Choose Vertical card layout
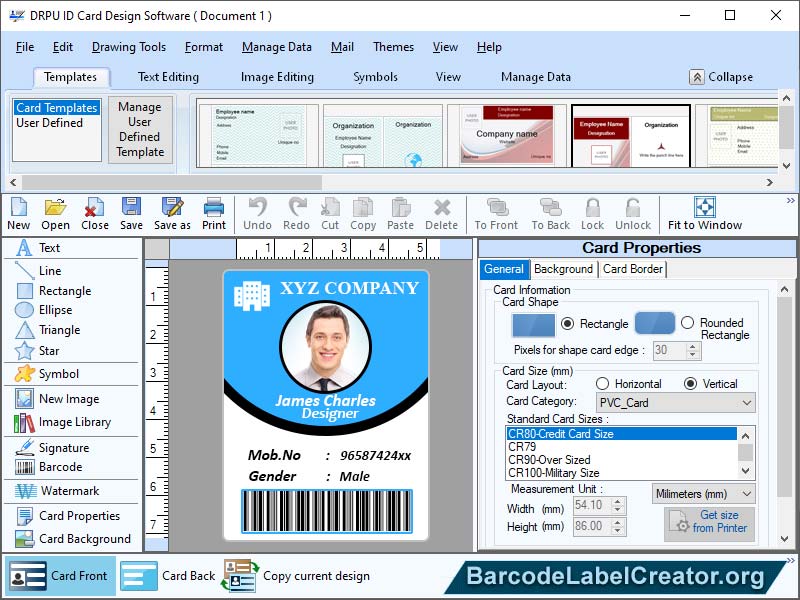 [x=690, y=384]
